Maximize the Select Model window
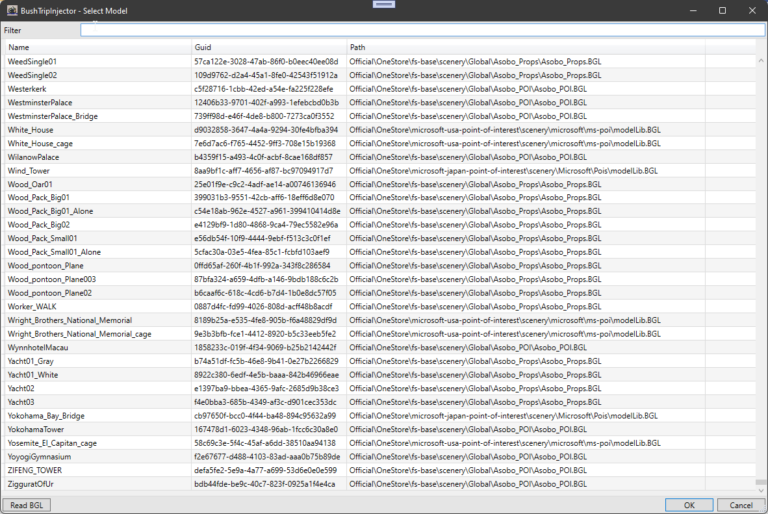Image resolution: width=768 pixels, height=514 pixels. click(x=721, y=9)
